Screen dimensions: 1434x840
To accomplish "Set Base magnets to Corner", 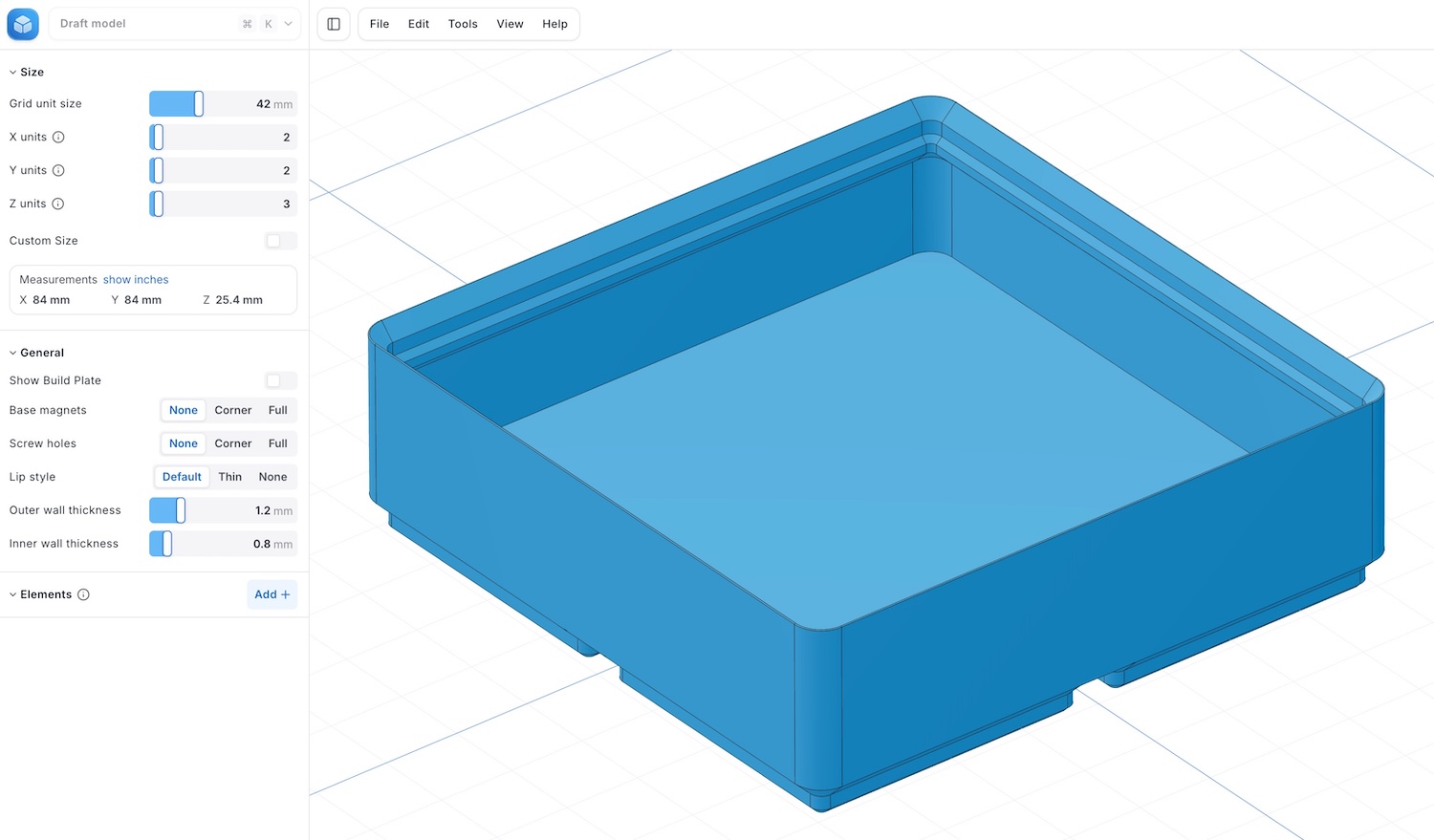I will coord(232,410).
